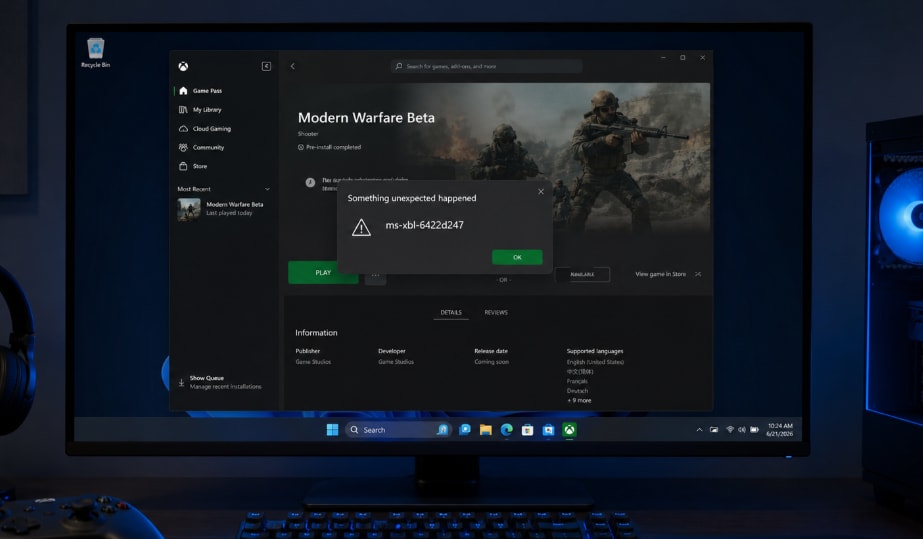
Task: Click the outlined button left of View game in Store
Action: [582, 274]
